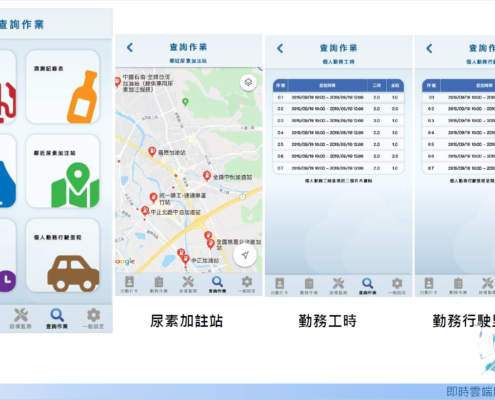495x400 pixels.
Task: Click the 勤務工時 caption
Action: click(327, 321)
